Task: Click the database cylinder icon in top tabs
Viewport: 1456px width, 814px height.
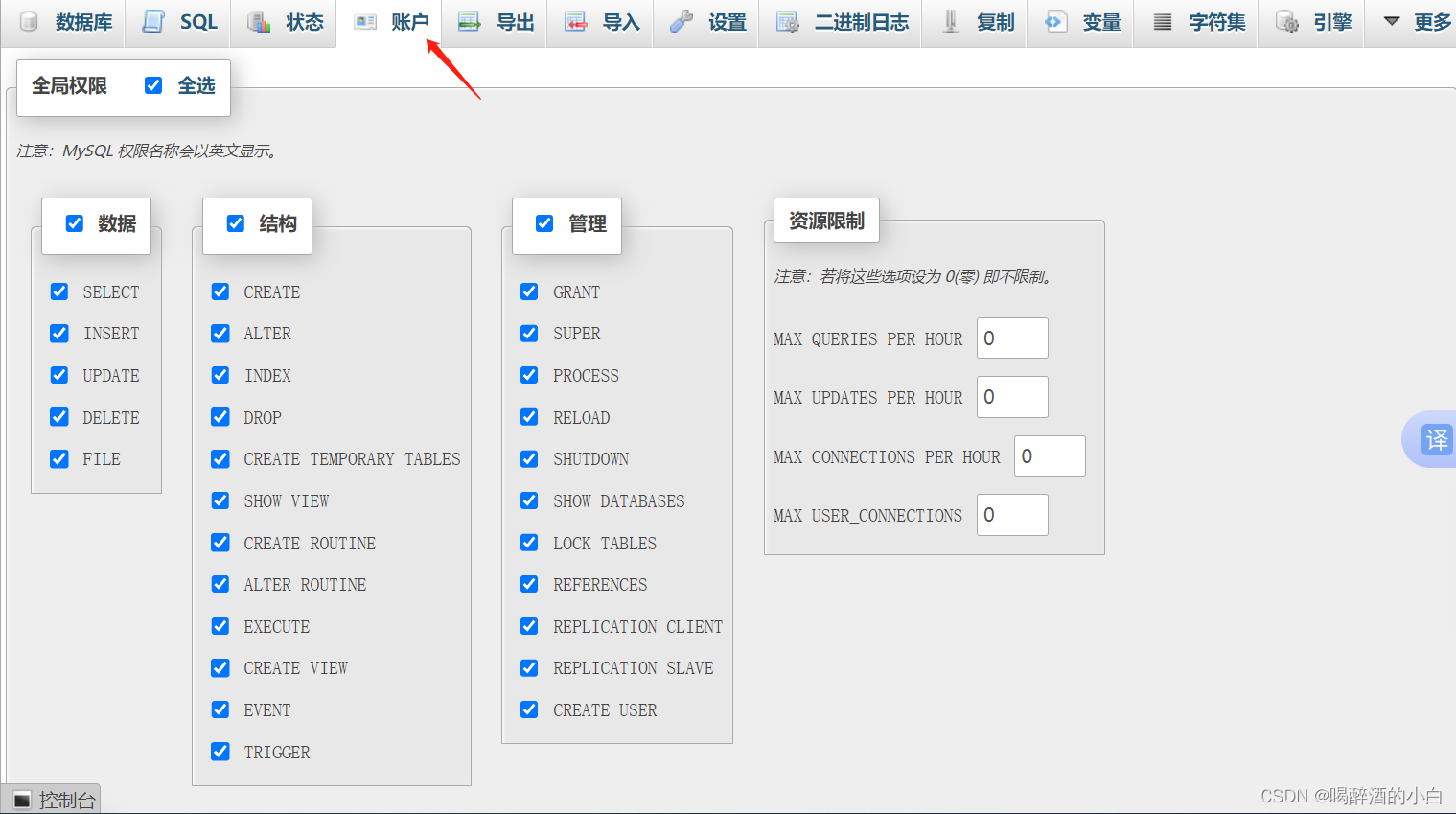Action: pyautogui.click(x=30, y=21)
